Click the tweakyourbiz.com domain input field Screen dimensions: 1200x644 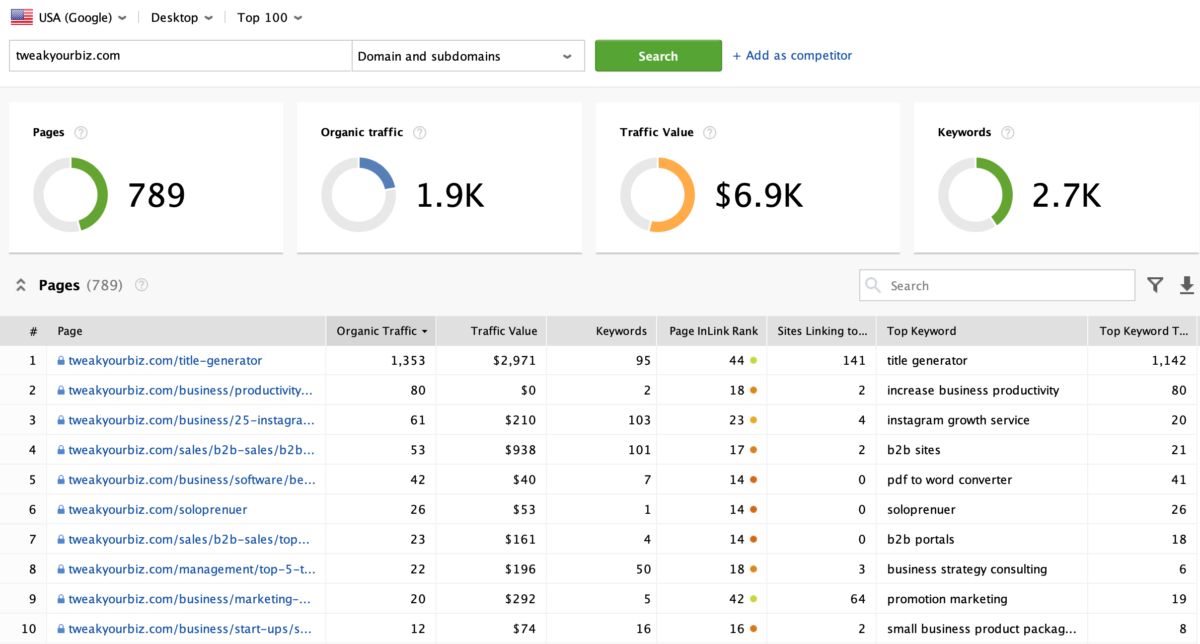[180, 56]
